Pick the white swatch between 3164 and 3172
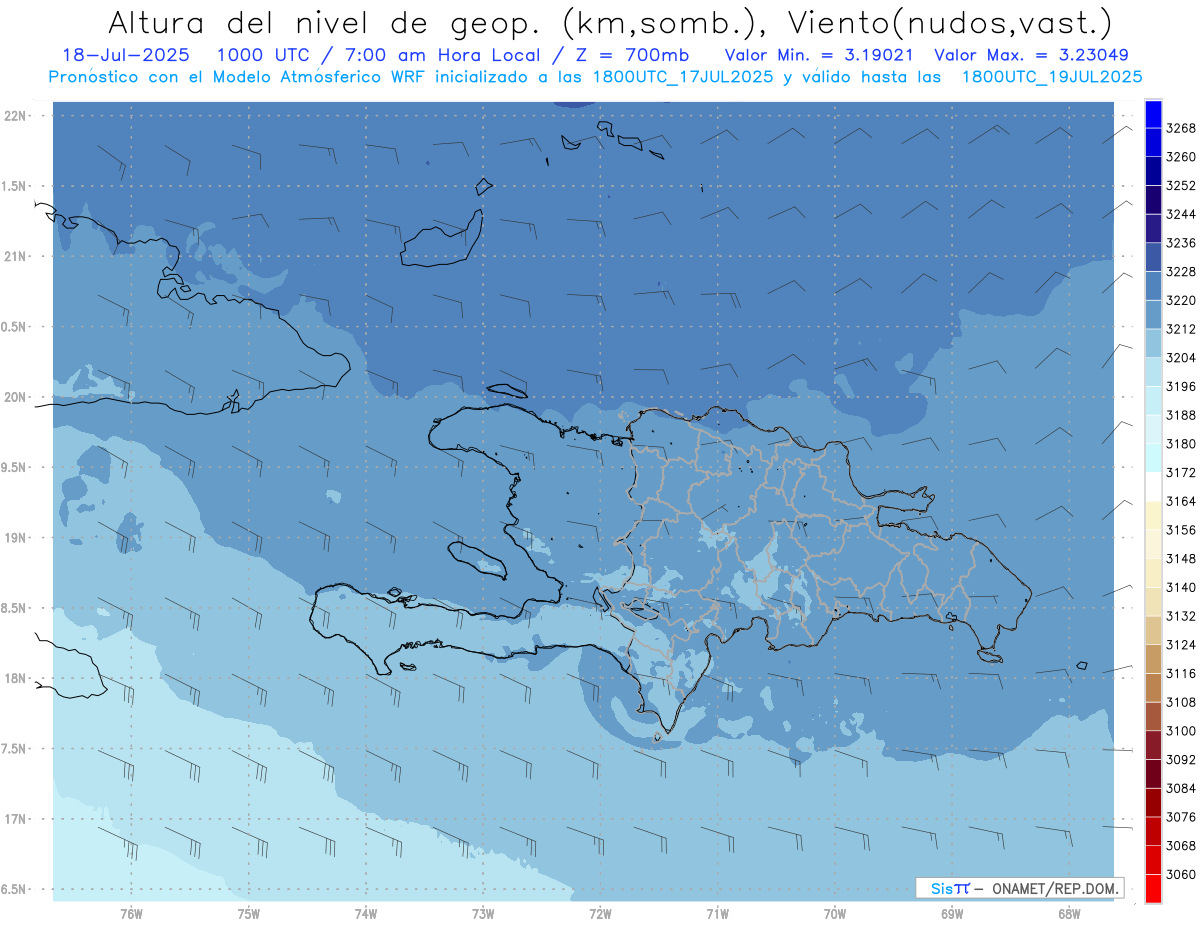This screenshot has width=1200, height=927. [1153, 487]
